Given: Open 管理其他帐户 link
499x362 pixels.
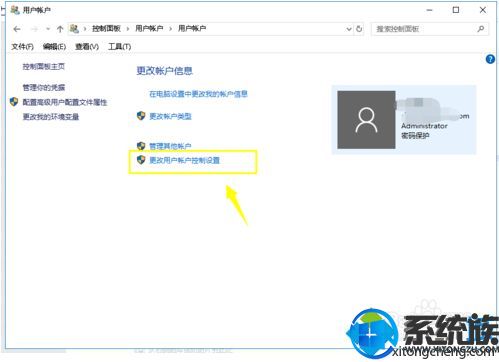Looking at the screenshot, I should (x=170, y=146).
